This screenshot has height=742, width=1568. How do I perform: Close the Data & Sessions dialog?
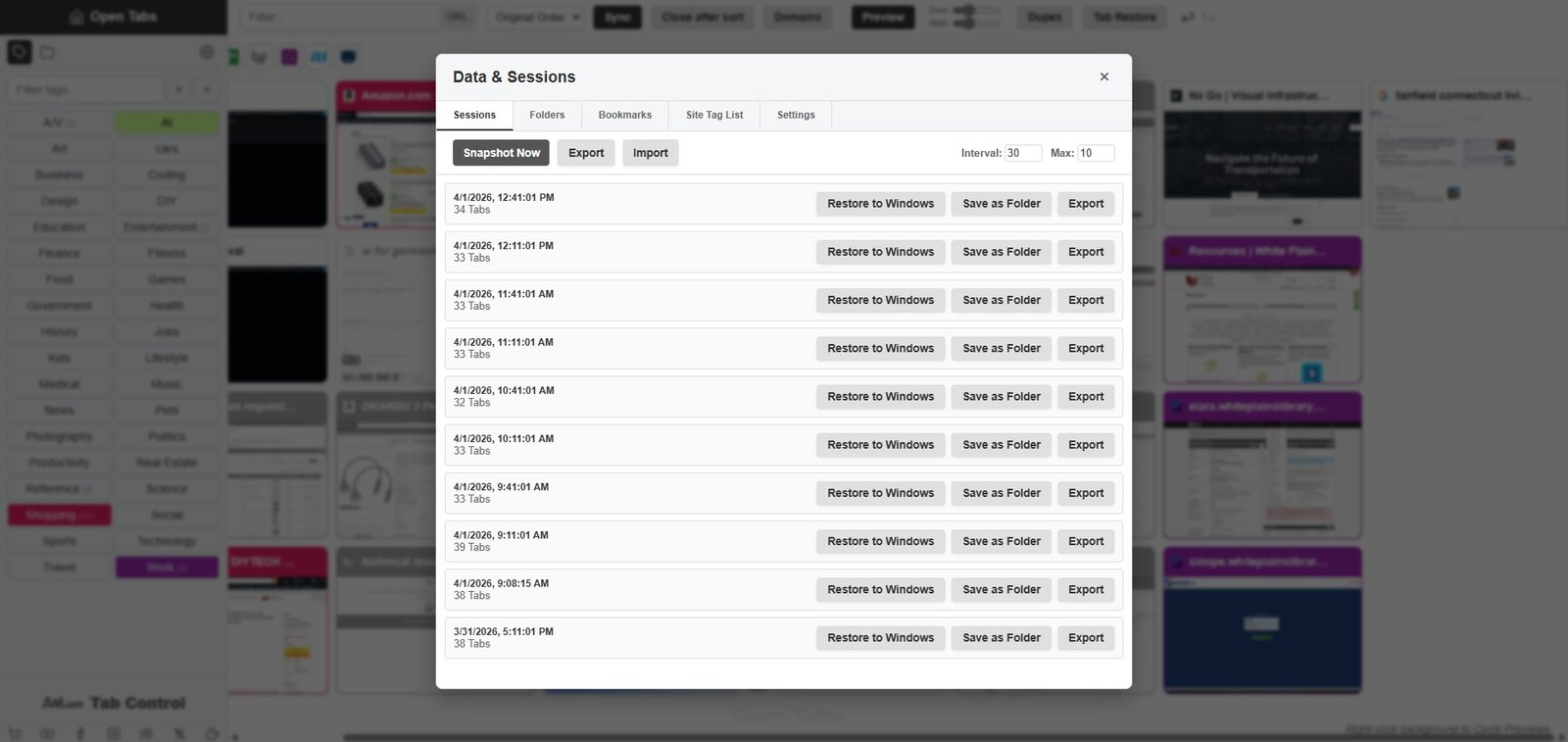(1103, 76)
